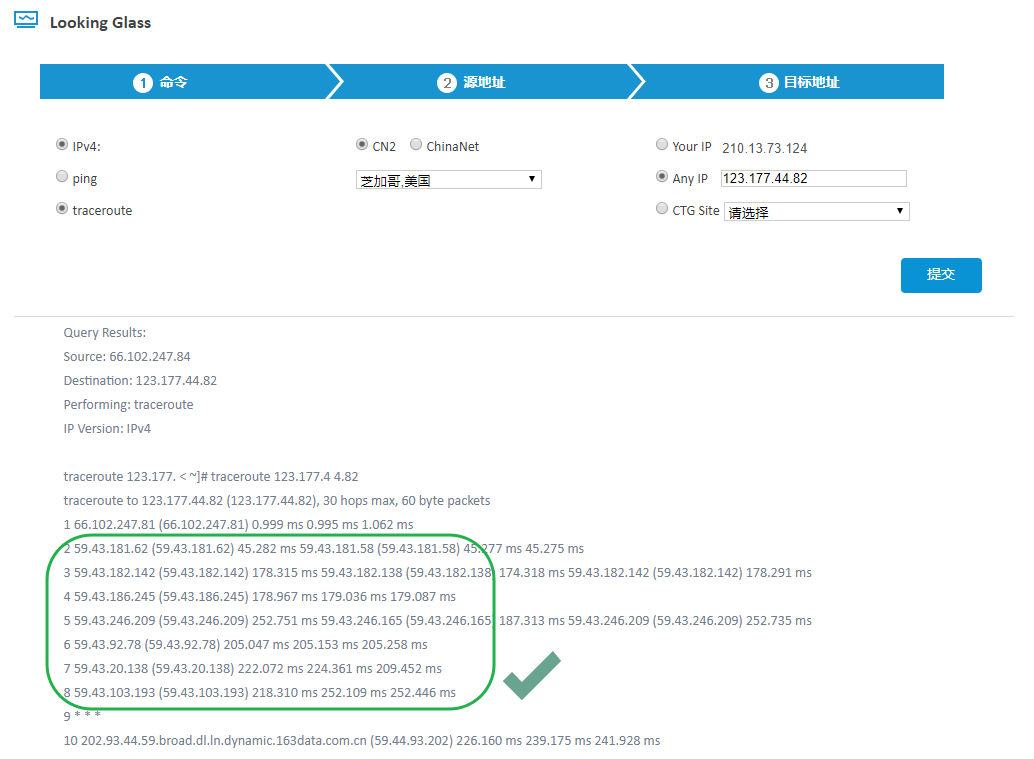Click the Looking Glass monitor icon
1034x759 pixels.
[26, 20]
